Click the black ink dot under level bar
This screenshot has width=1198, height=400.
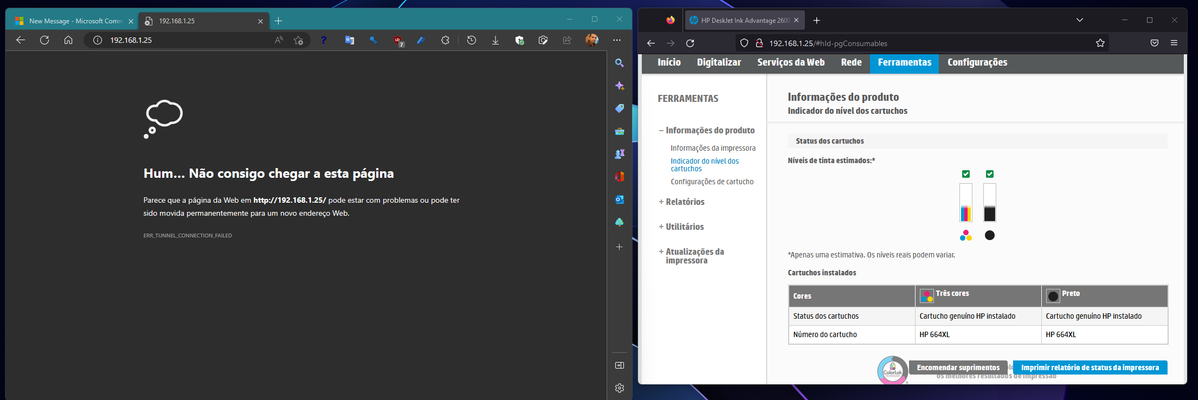pyautogui.click(x=989, y=235)
